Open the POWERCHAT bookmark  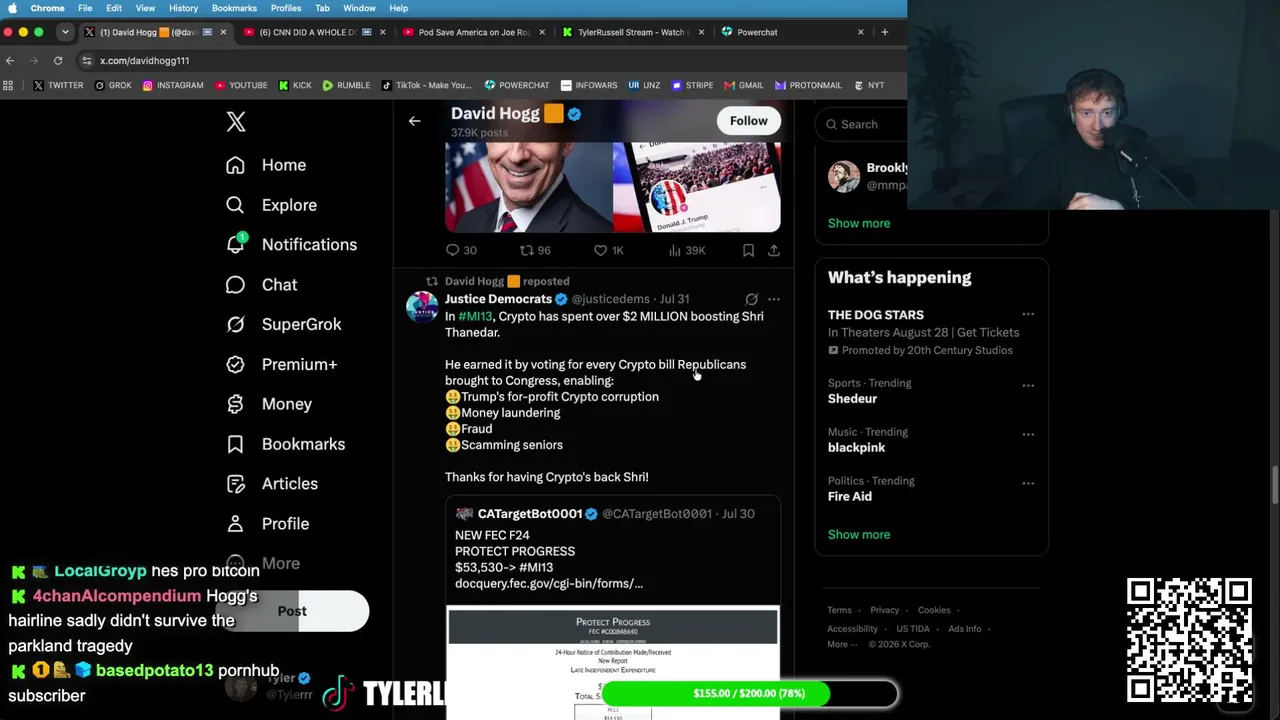[517, 85]
